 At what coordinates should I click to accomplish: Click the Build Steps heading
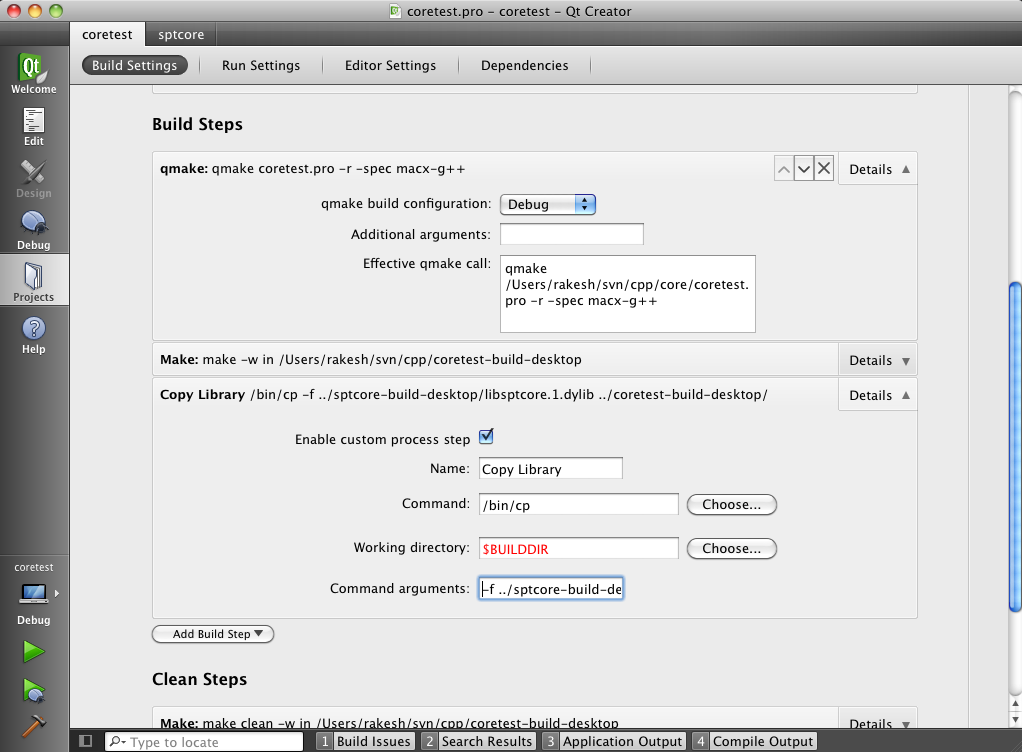197,124
